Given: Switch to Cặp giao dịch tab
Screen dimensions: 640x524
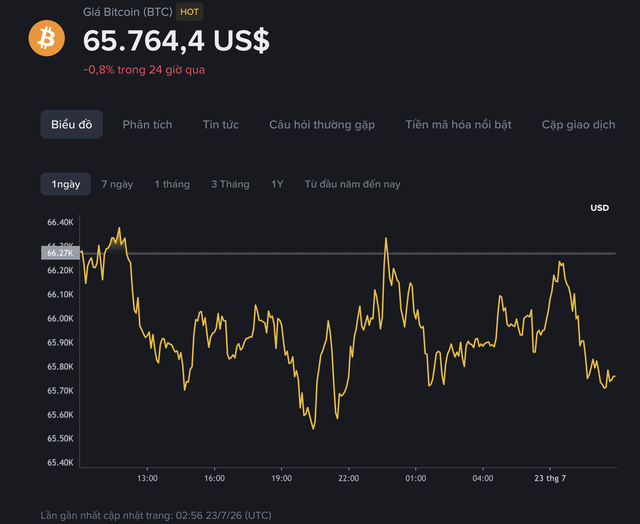Looking at the screenshot, I should coord(578,124).
